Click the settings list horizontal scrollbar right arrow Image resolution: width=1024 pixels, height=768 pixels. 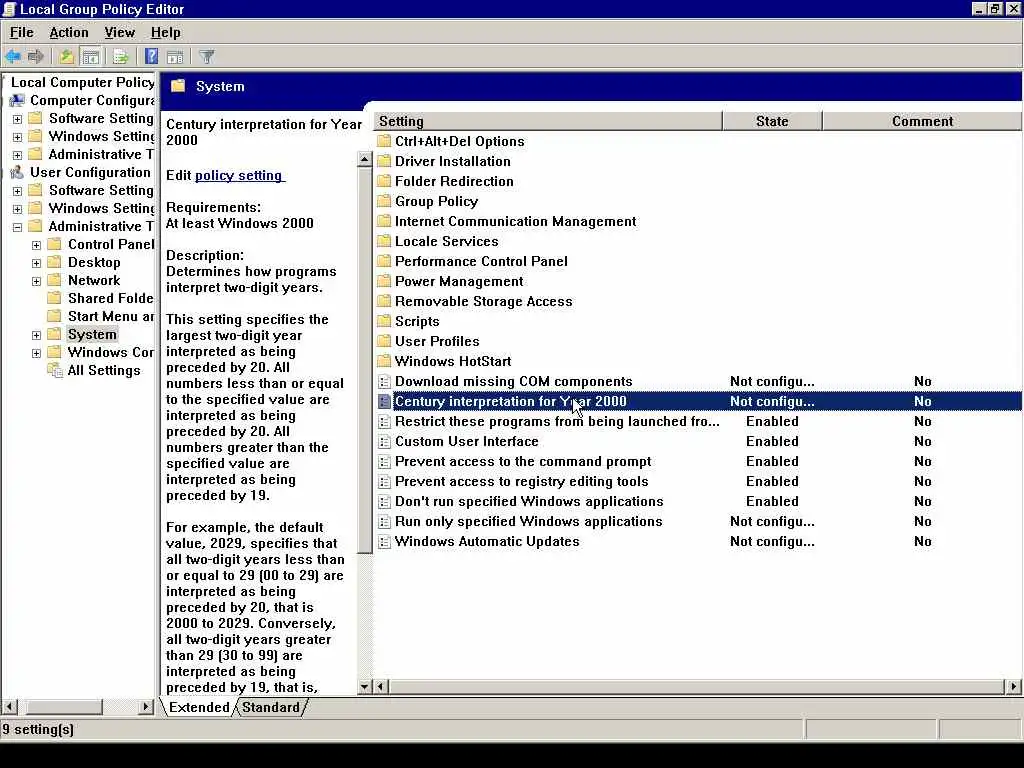1013,686
